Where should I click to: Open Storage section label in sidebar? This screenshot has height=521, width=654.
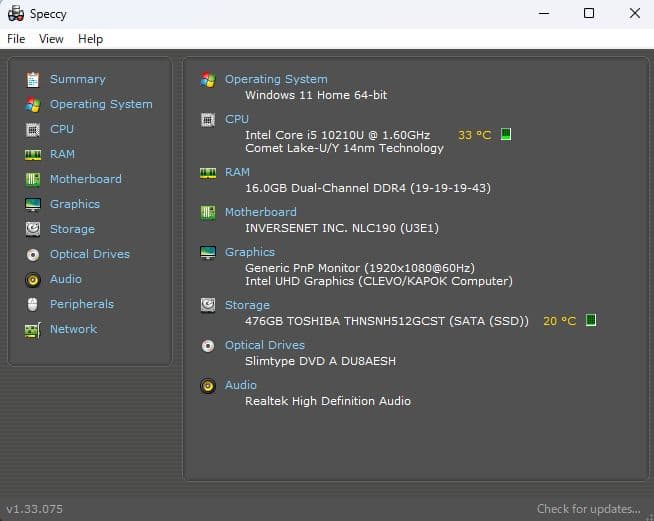[72, 229]
